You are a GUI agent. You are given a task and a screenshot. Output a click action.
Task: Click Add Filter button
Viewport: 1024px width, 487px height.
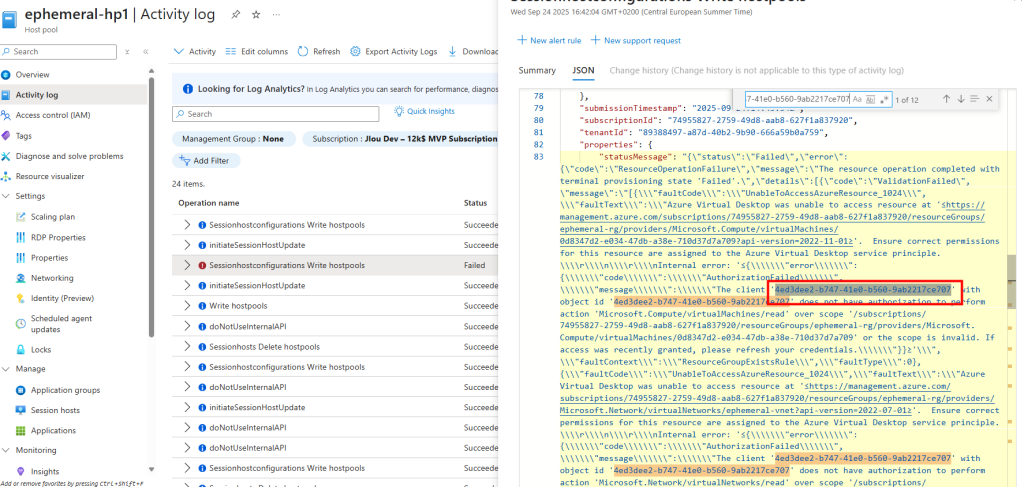[x=205, y=160]
